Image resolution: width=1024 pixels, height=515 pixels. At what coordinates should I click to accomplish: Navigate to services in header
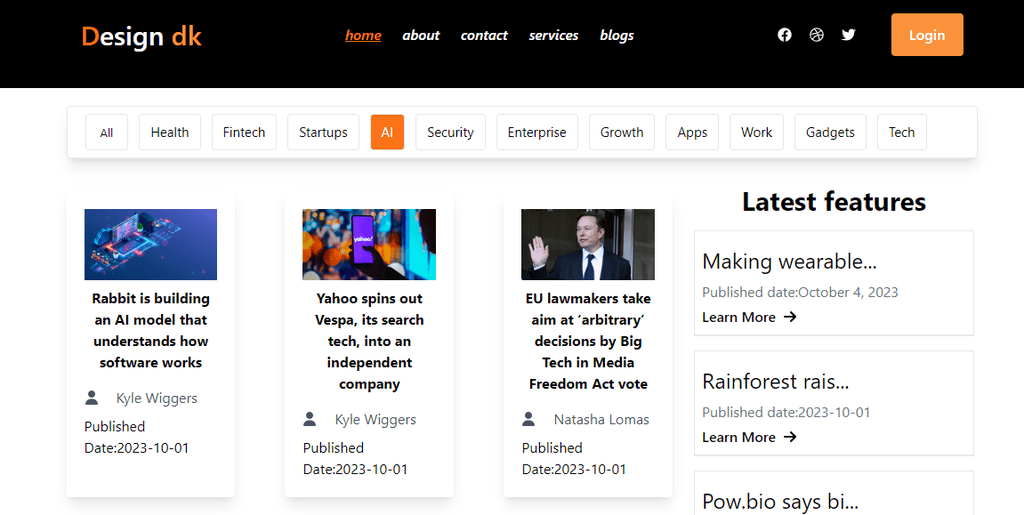(x=553, y=35)
